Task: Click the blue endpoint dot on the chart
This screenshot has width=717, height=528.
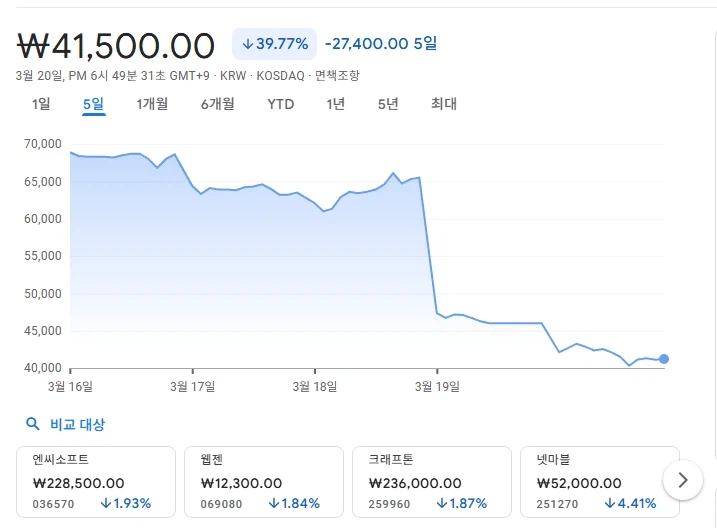Action: point(664,359)
